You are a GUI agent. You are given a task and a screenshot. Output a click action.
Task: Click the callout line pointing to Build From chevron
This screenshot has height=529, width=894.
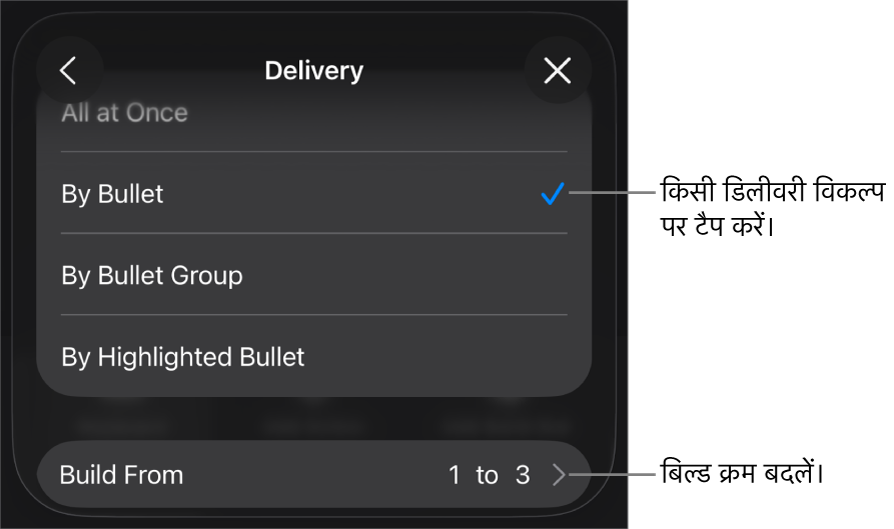(611, 474)
